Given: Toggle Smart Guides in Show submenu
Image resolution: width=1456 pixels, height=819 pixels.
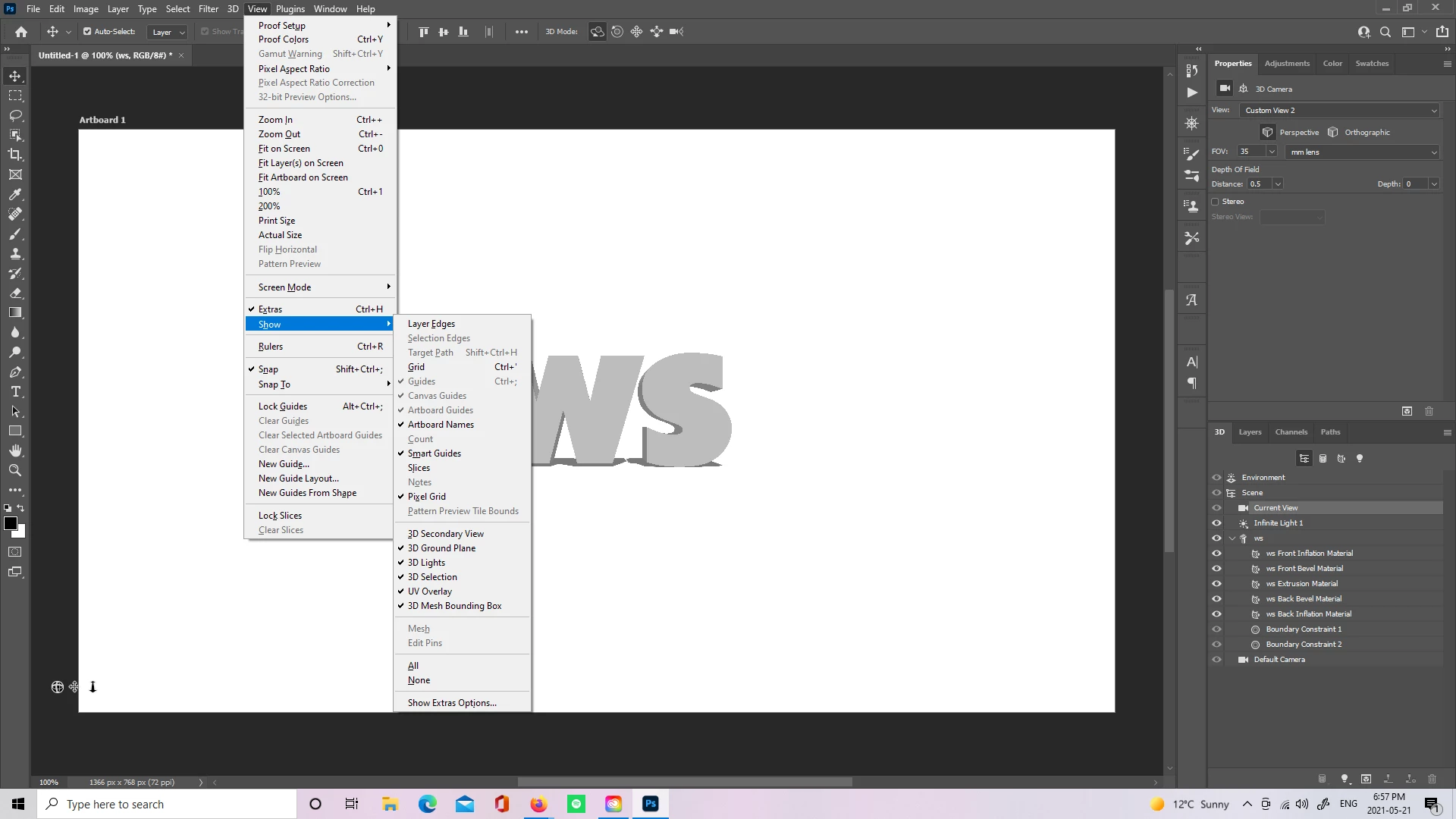Looking at the screenshot, I should (435, 453).
